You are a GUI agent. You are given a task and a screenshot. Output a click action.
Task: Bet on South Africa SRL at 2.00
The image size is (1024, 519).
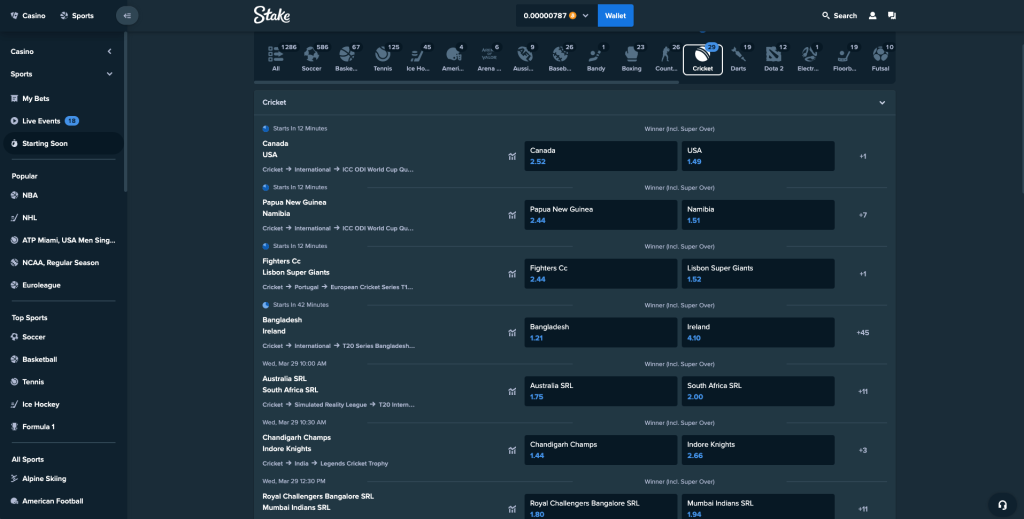tap(758, 391)
